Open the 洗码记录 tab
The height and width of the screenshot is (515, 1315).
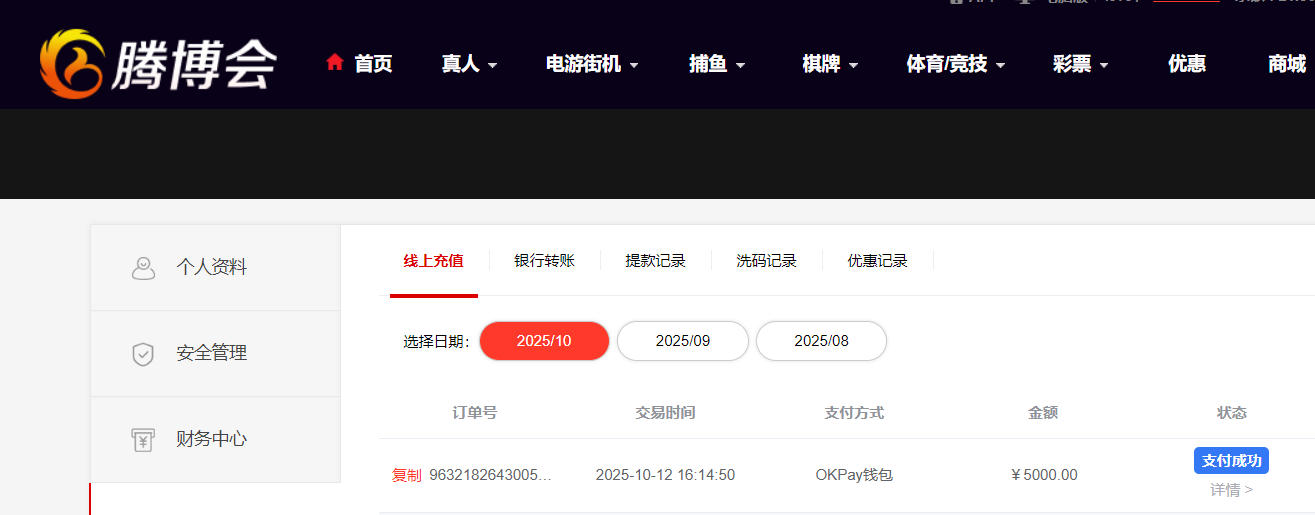coord(766,261)
